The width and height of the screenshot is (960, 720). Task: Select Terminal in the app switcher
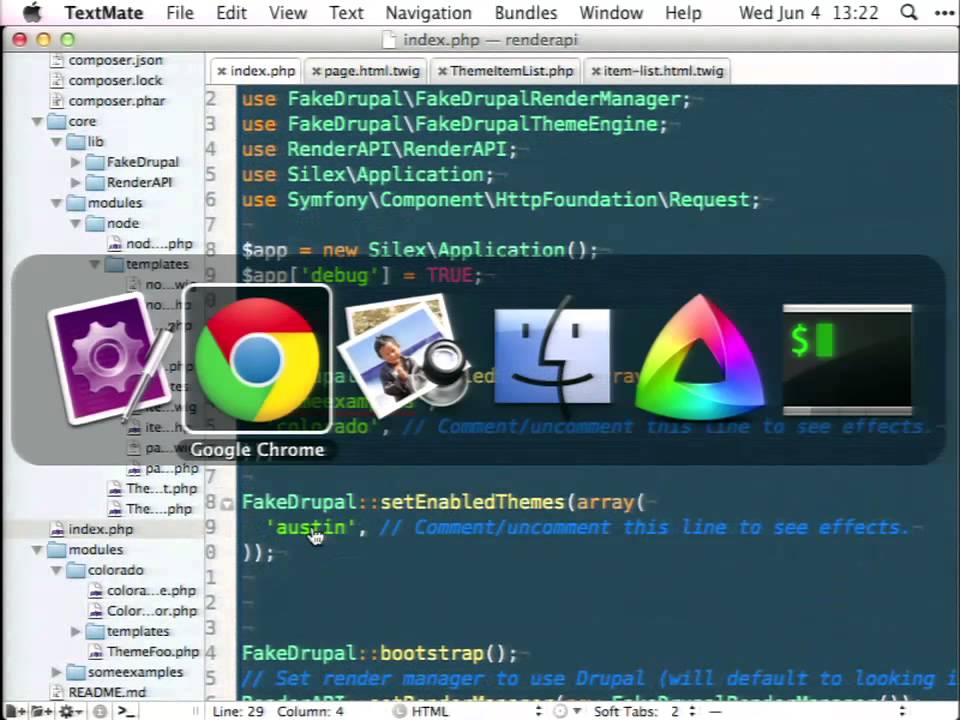click(847, 360)
